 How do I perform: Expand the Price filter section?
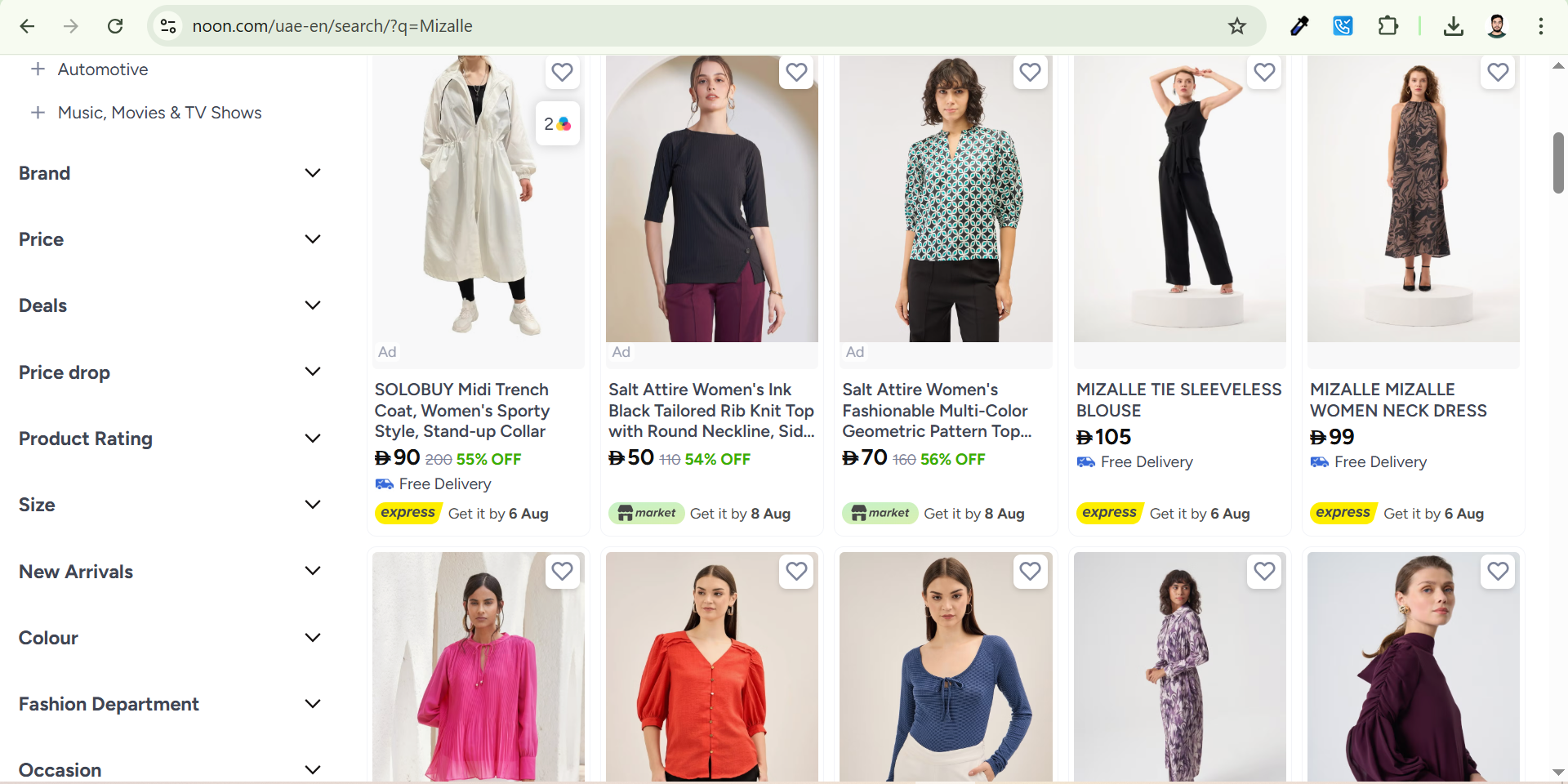tap(312, 239)
